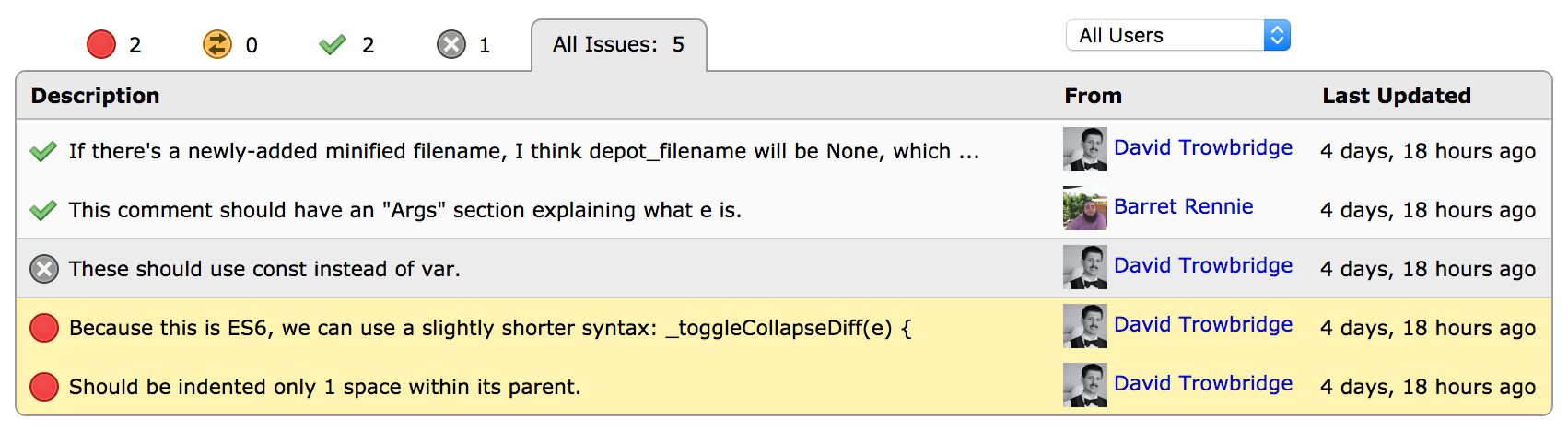The width and height of the screenshot is (1568, 431).
Task: Select the All Issues: 5 tab
Action: click(618, 44)
